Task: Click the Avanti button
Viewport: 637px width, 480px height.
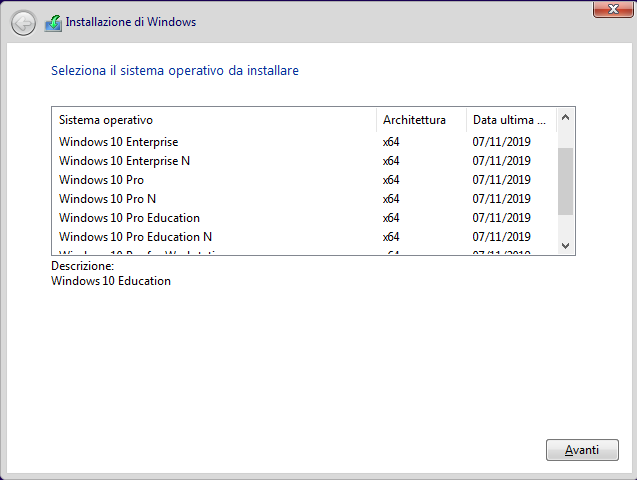Action: 582,450
